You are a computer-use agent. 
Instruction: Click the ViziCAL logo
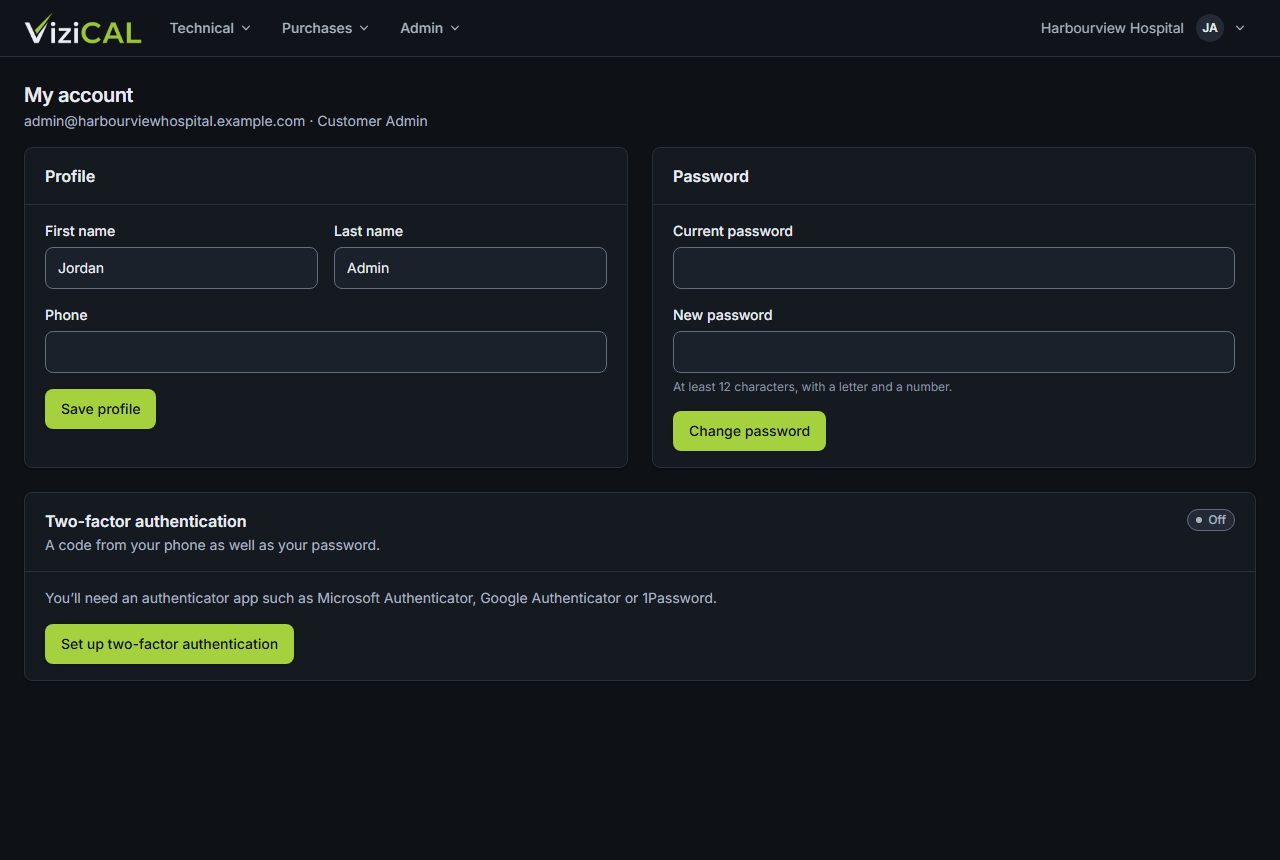[83, 29]
